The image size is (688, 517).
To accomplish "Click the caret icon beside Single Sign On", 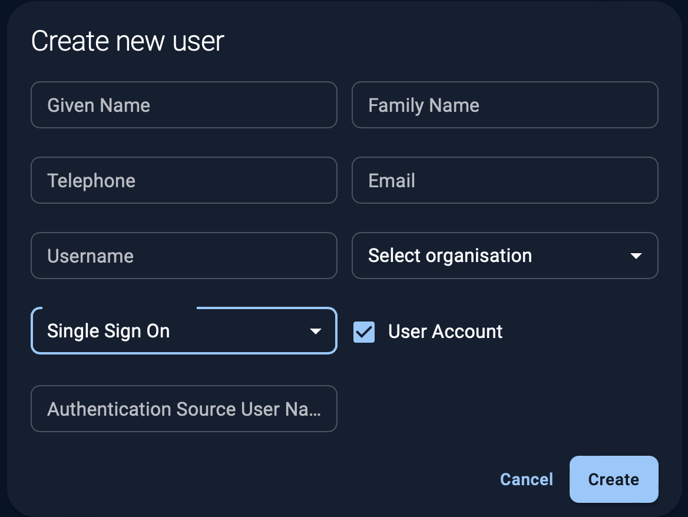I will (315, 331).
